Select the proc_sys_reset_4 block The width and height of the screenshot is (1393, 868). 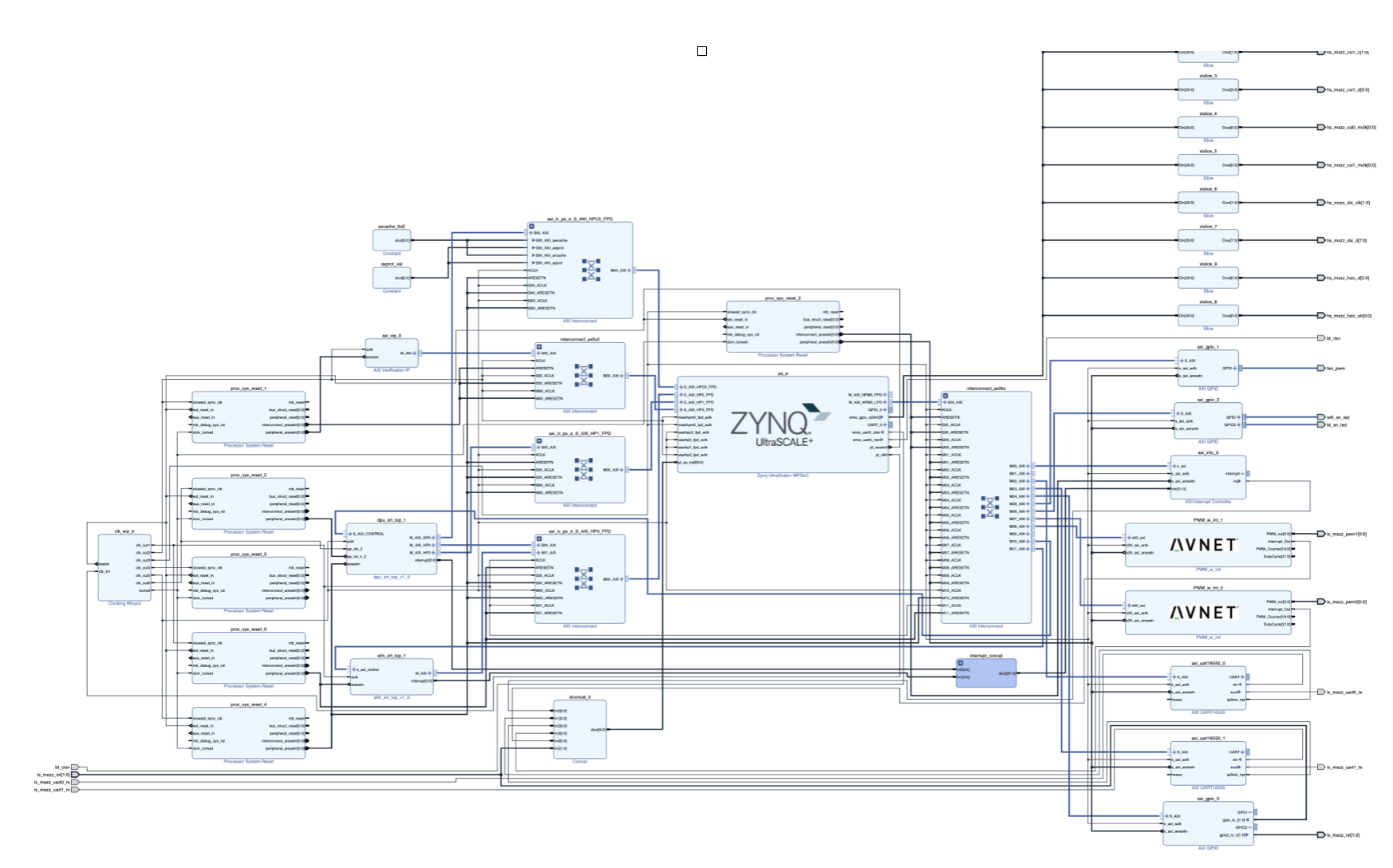pos(248,733)
